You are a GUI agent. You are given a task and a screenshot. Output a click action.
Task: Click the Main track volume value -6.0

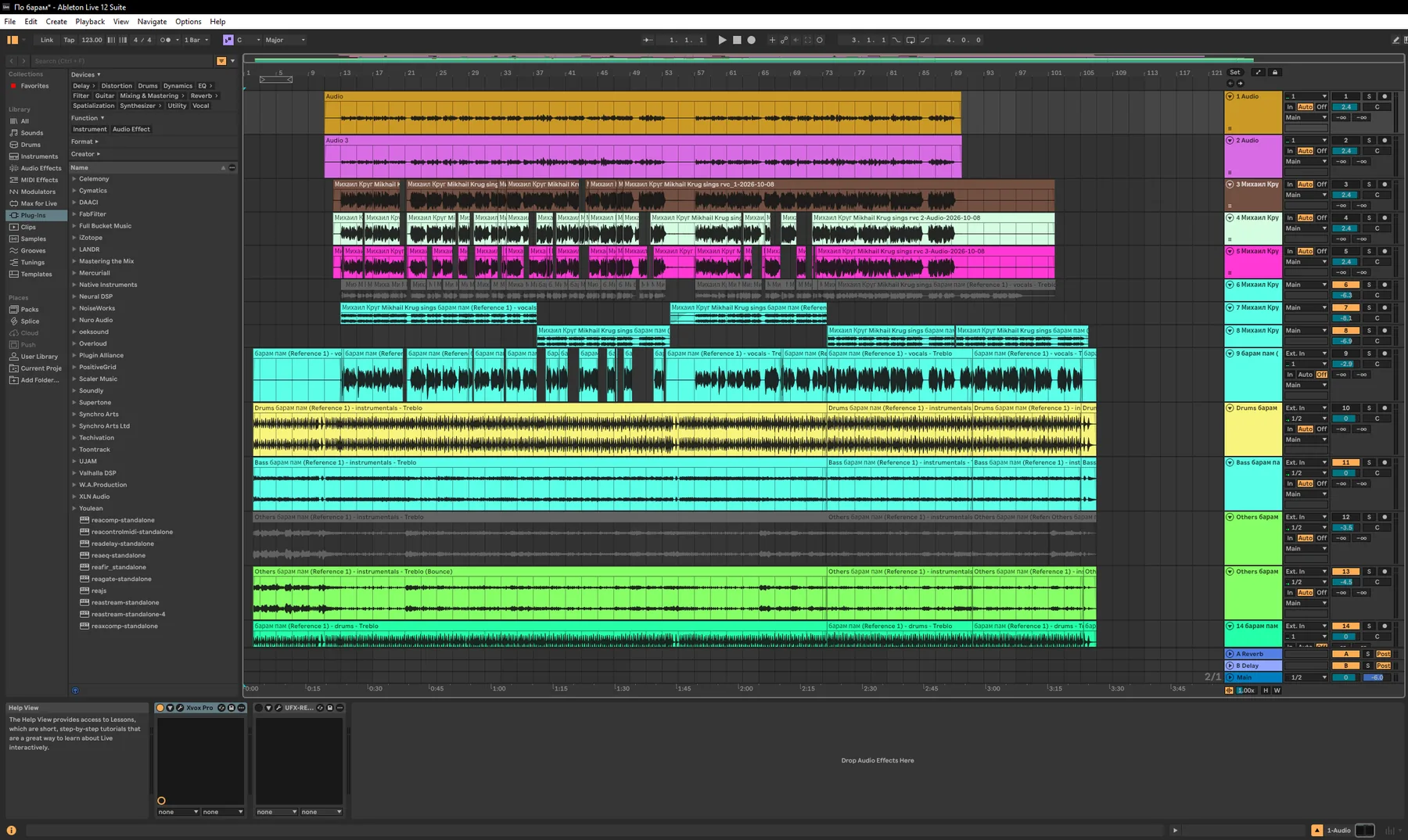(x=1377, y=677)
